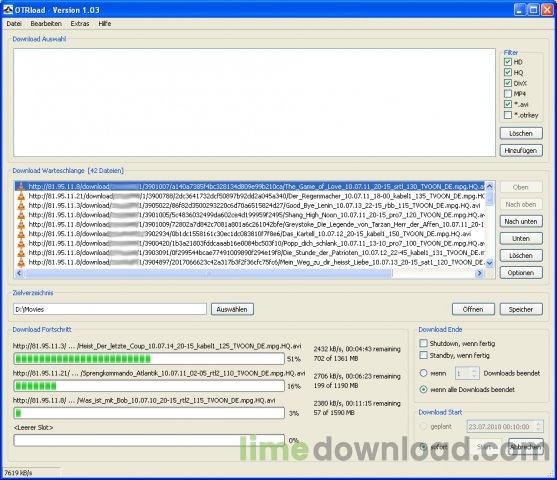Uncheck the DivX filter checkbox
This screenshot has height=480, width=557.
508,83
